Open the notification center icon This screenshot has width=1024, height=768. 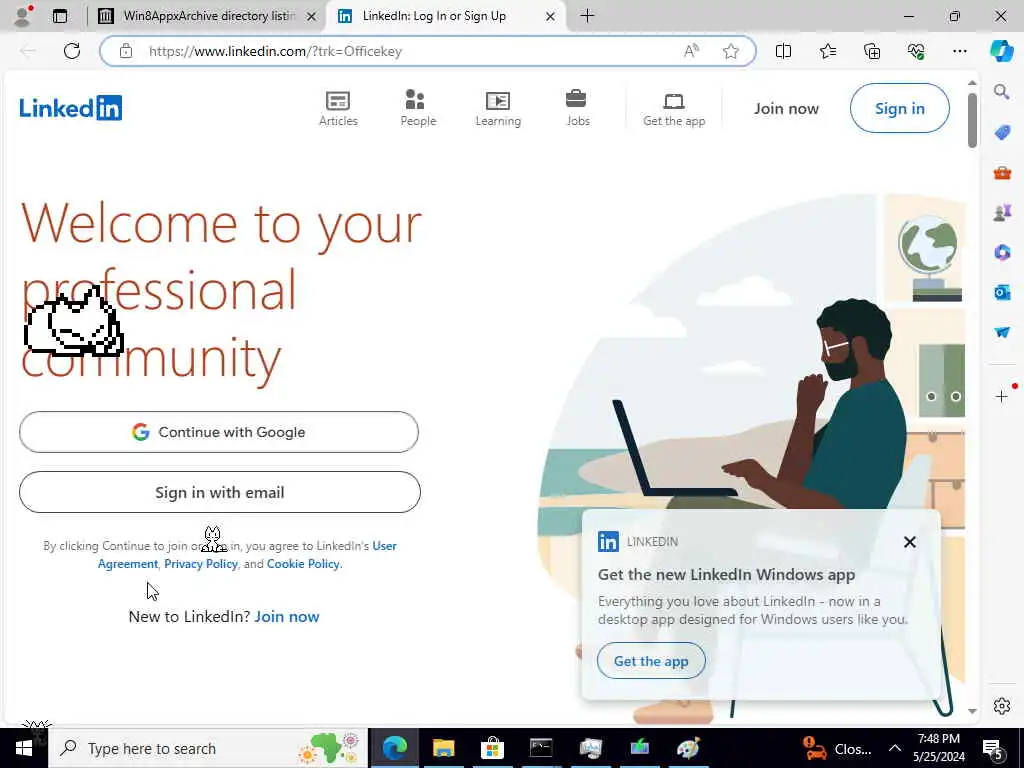pyautogui.click(x=993, y=749)
